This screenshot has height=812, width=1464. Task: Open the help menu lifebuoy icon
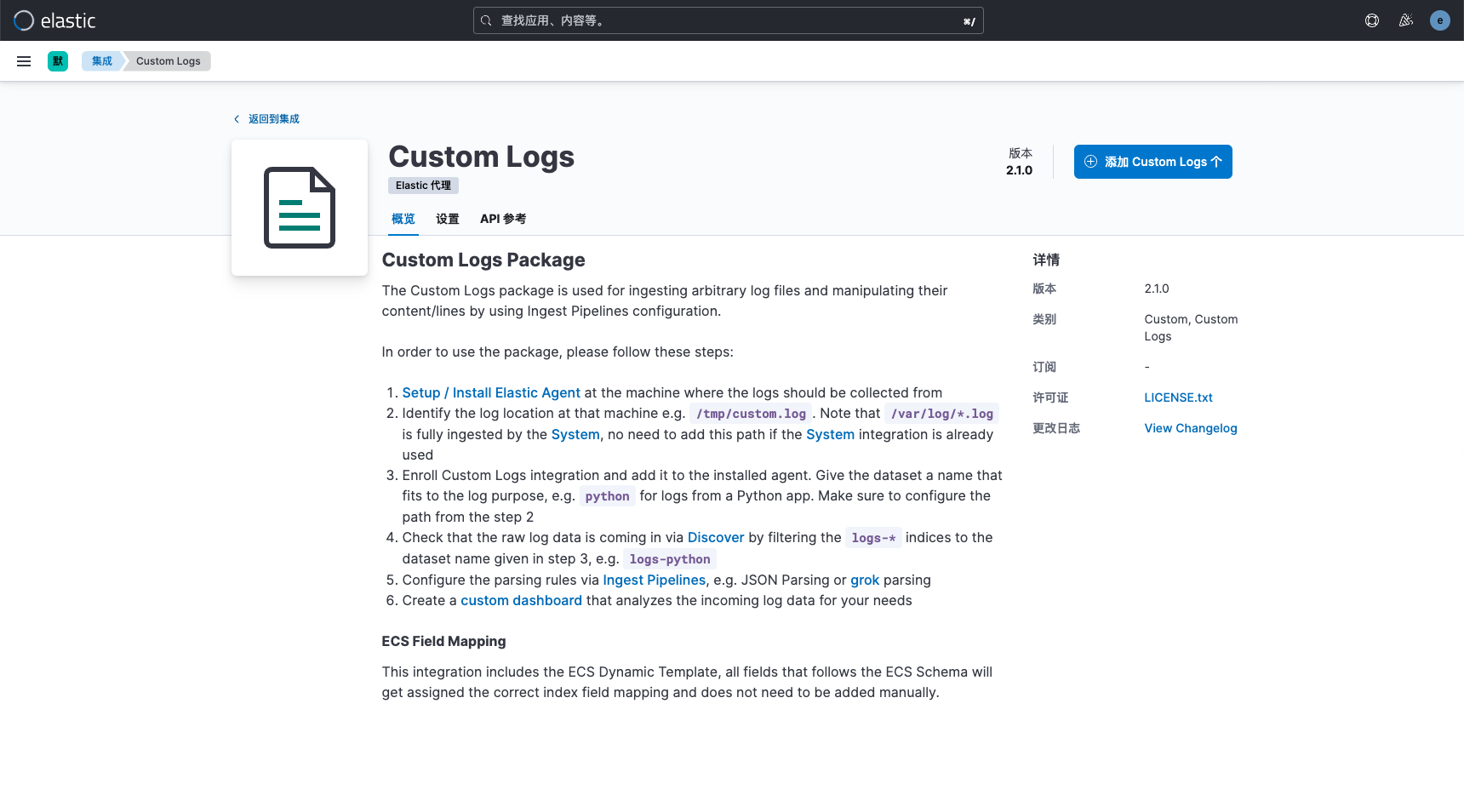pos(1372,20)
